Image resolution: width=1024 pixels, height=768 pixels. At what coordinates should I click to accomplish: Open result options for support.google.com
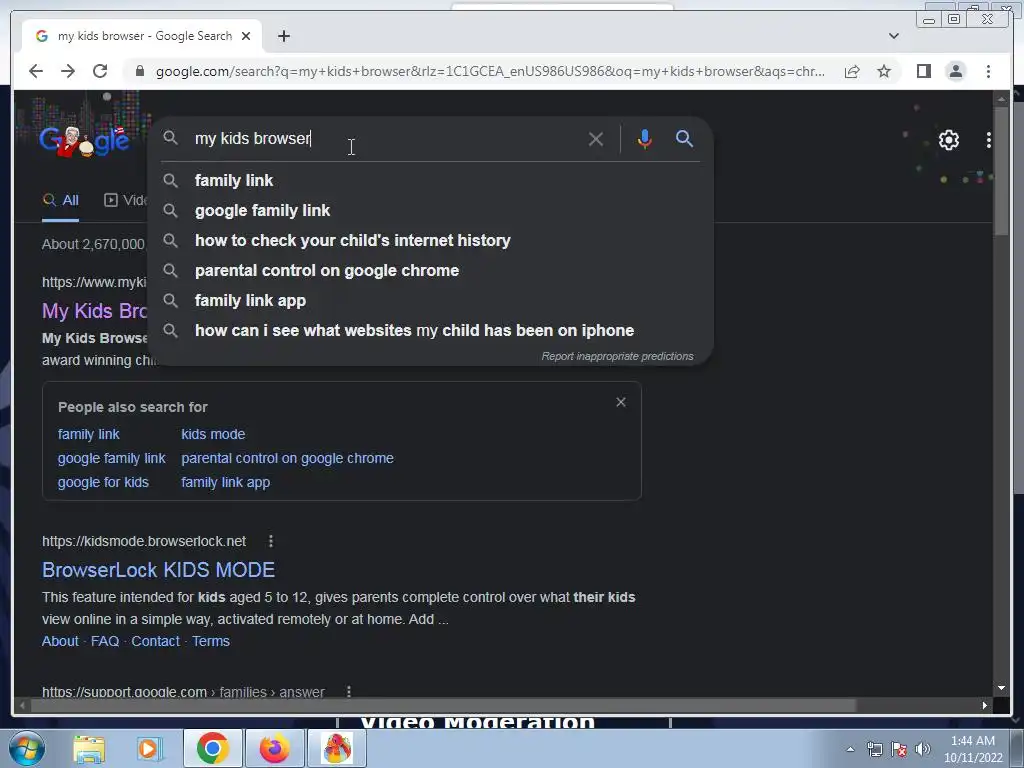[349, 691]
